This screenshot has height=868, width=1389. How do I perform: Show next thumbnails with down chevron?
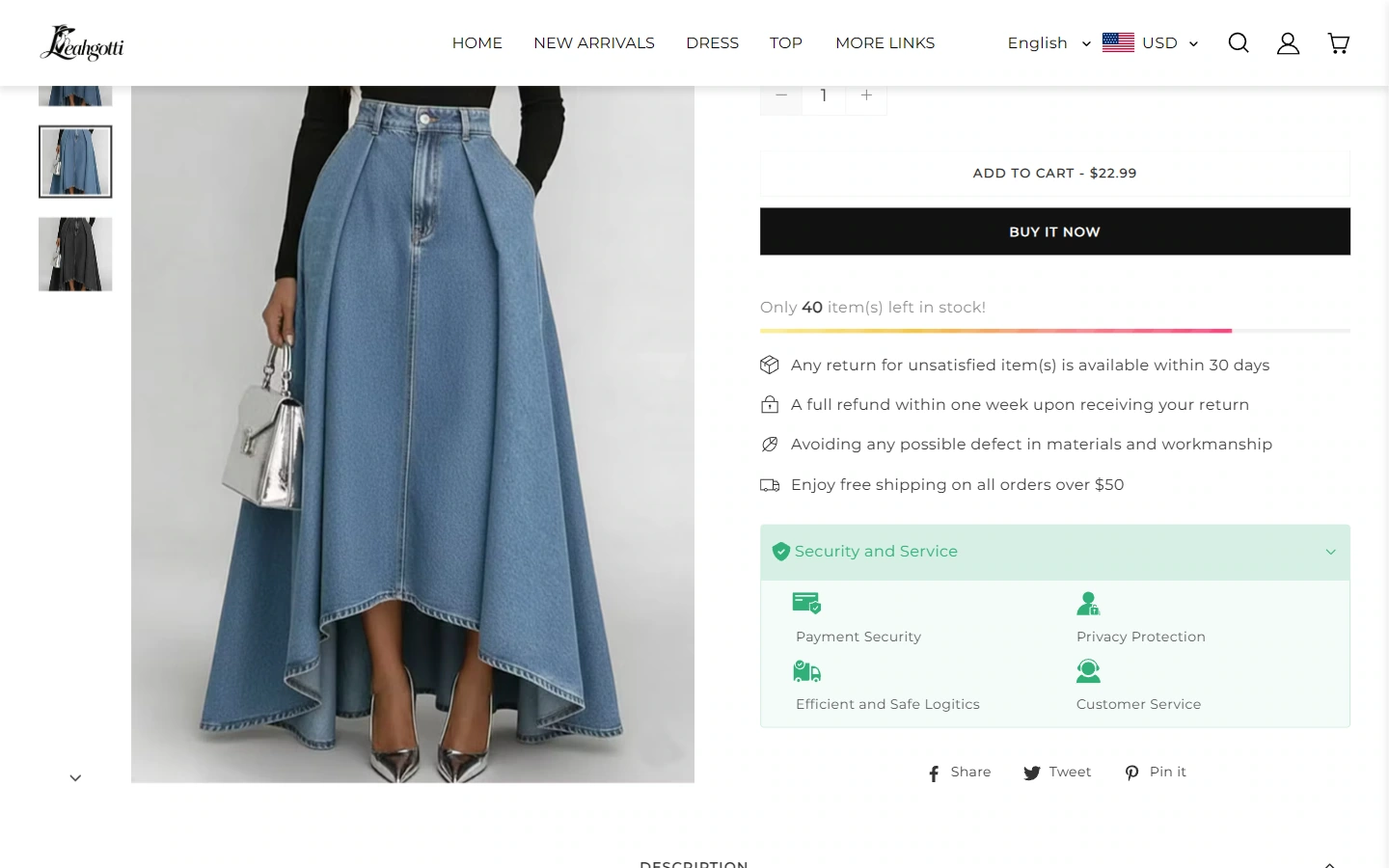coord(75,777)
